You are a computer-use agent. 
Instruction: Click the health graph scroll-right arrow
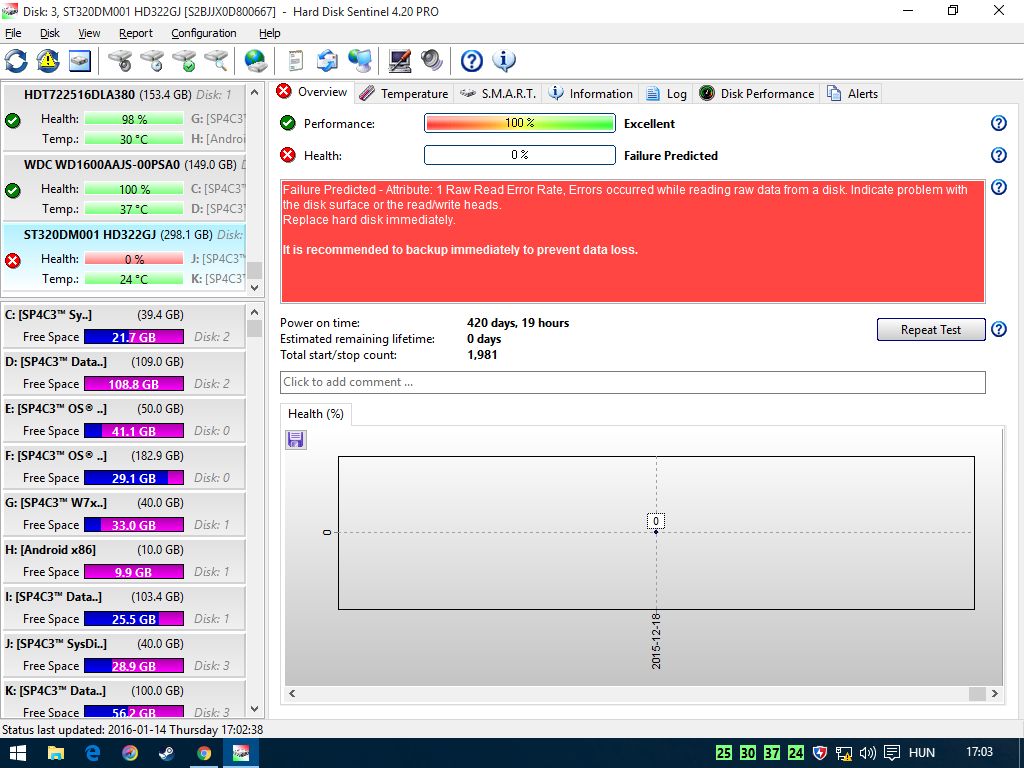995,694
